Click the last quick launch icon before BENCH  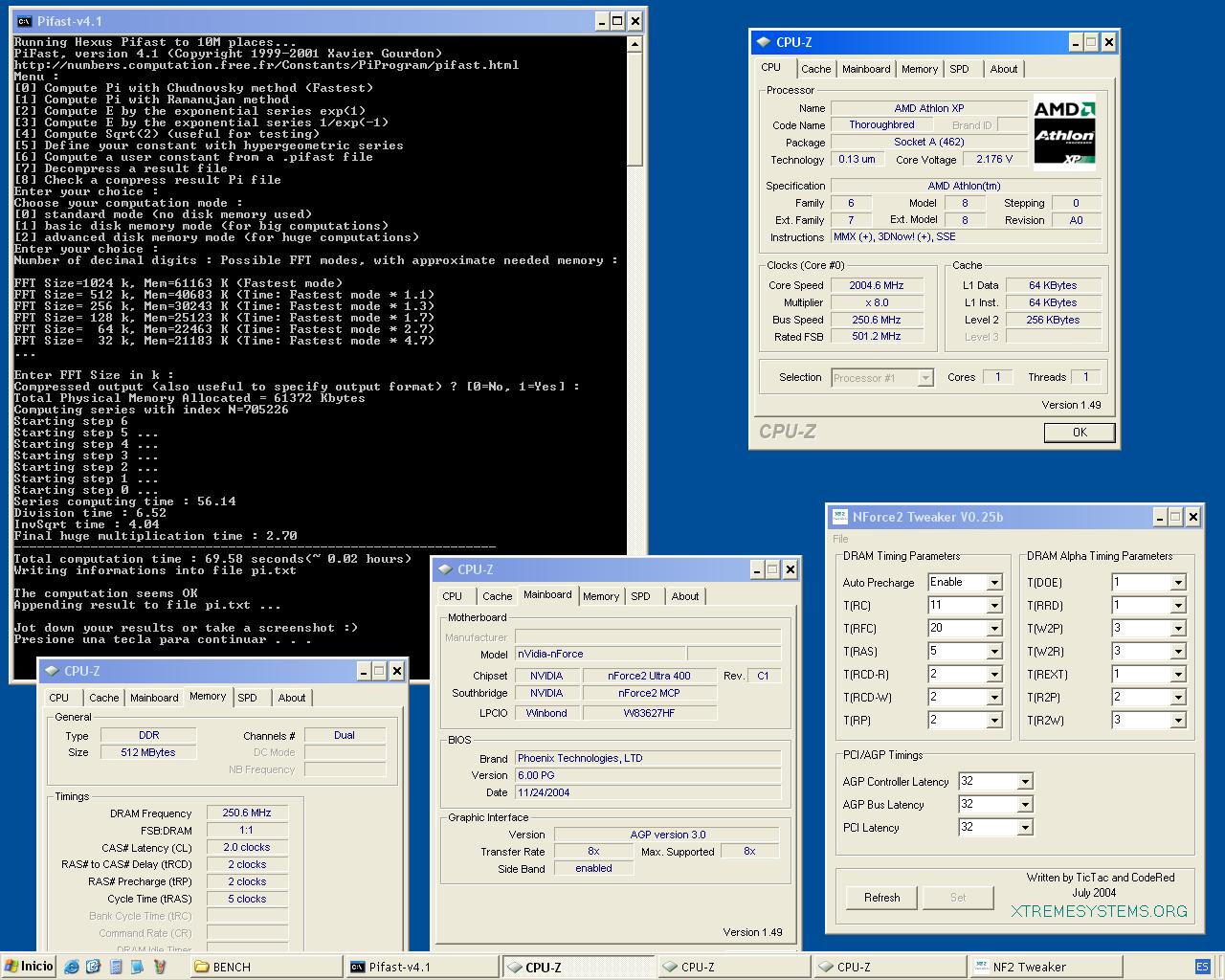160,967
